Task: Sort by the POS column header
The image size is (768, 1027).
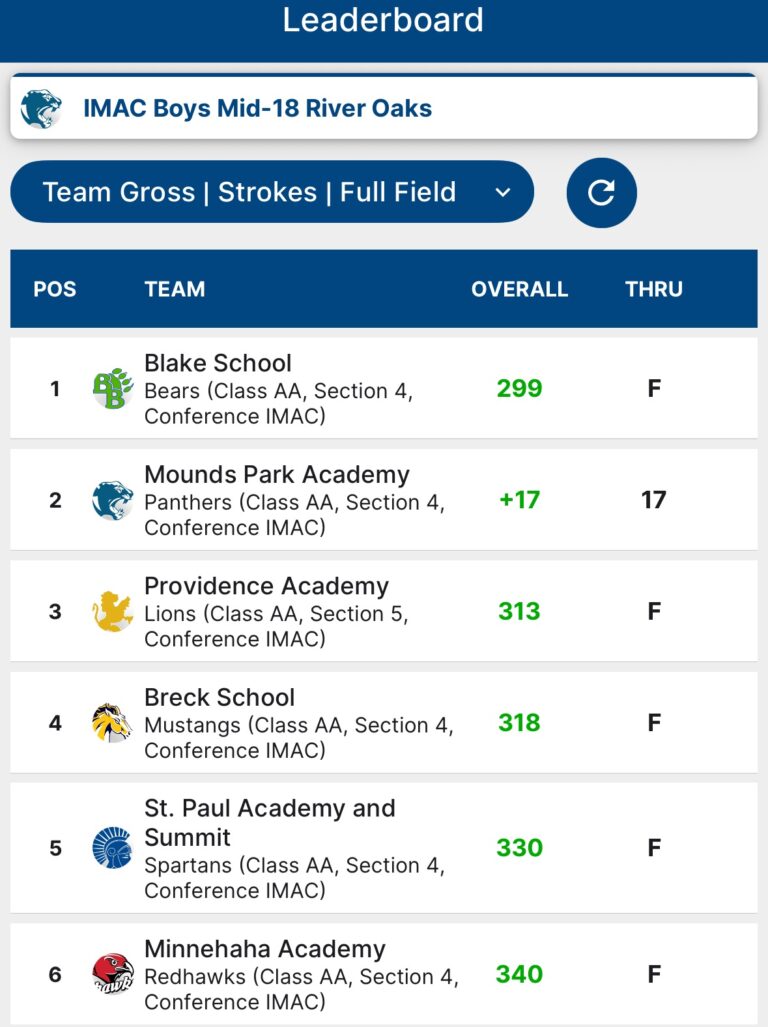Action: (55, 289)
